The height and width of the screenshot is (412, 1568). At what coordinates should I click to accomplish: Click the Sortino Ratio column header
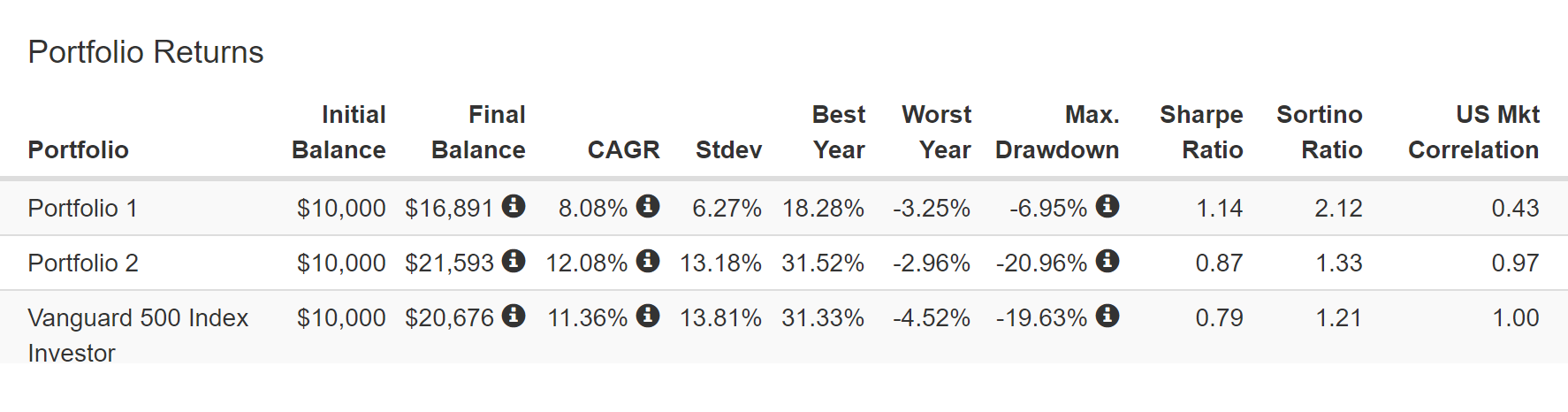point(1320,133)
